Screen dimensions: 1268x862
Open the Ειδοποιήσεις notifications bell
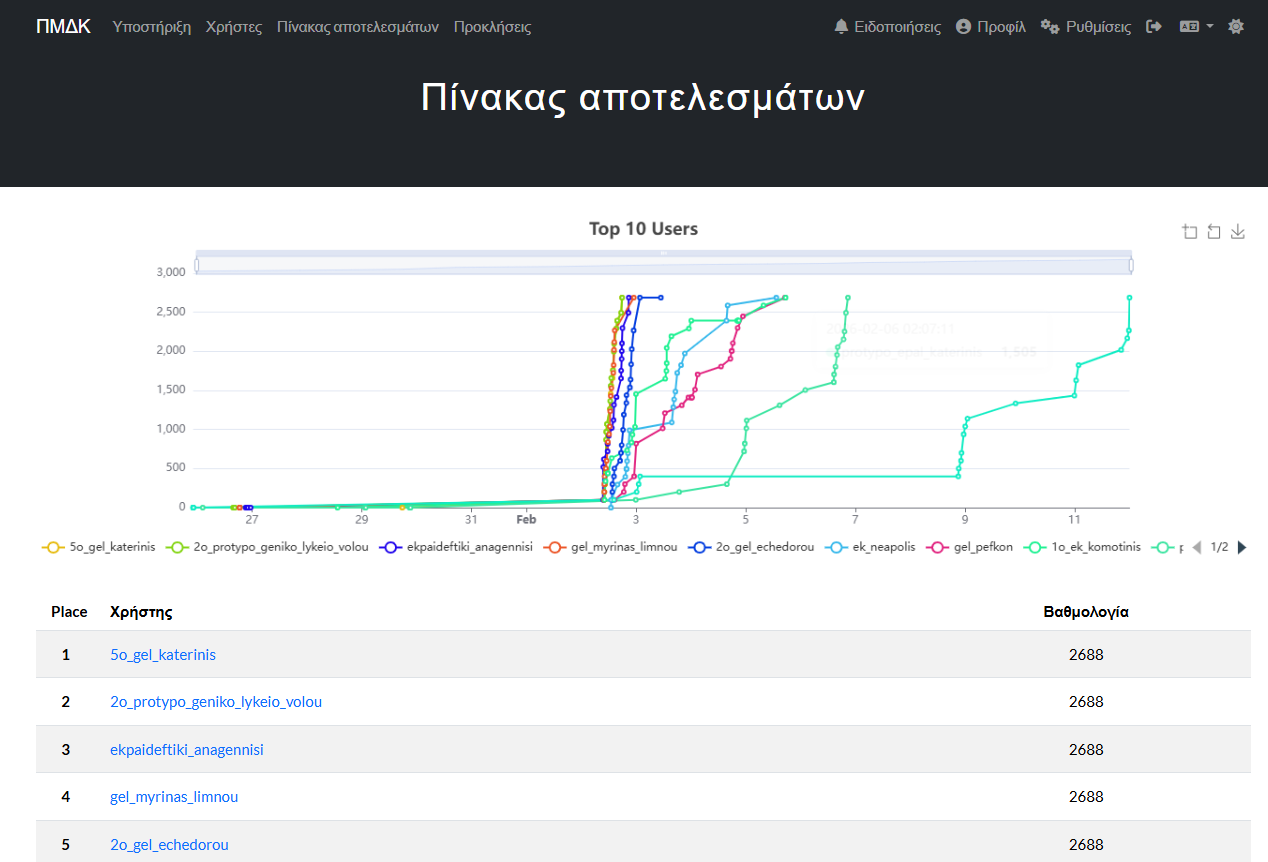point(841,27)
